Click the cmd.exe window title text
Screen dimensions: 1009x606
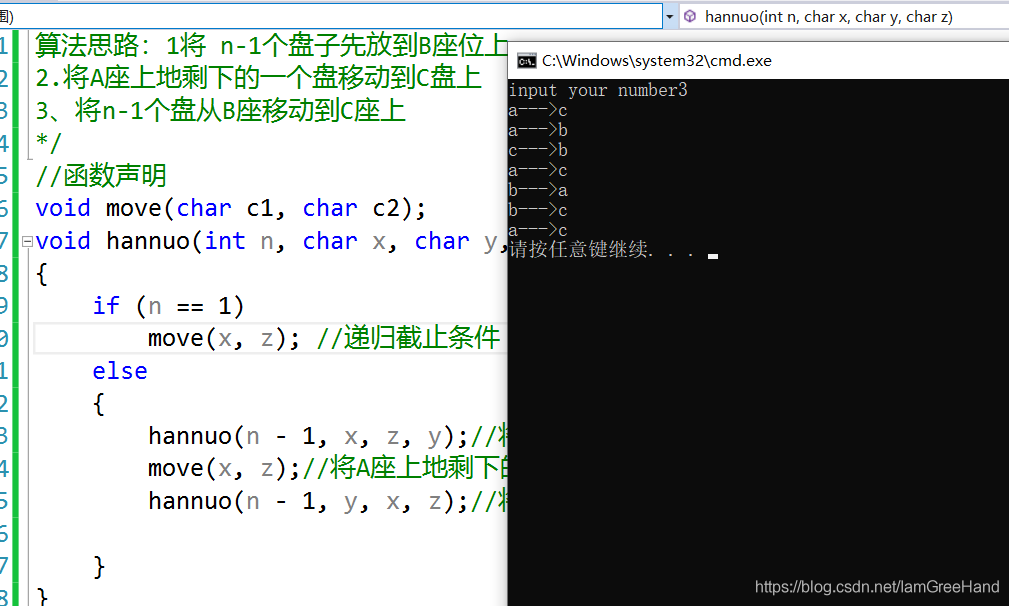tap(656, 61)
